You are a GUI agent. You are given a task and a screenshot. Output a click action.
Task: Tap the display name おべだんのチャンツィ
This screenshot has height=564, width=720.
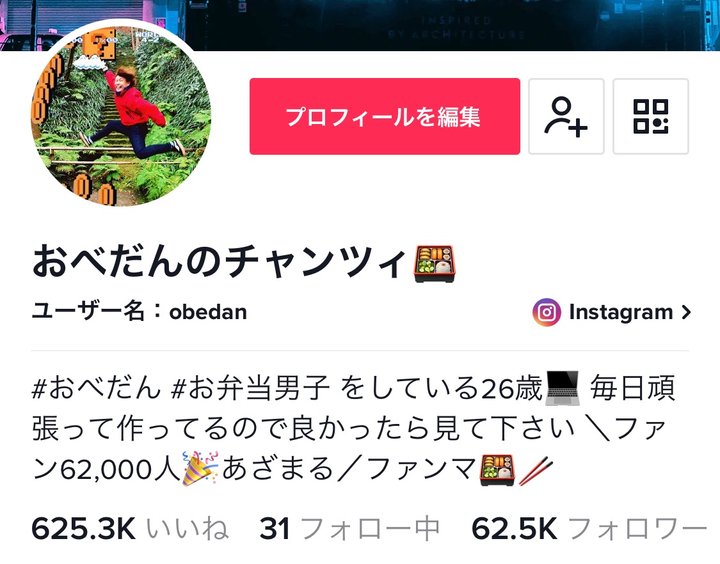pos(219,262)
